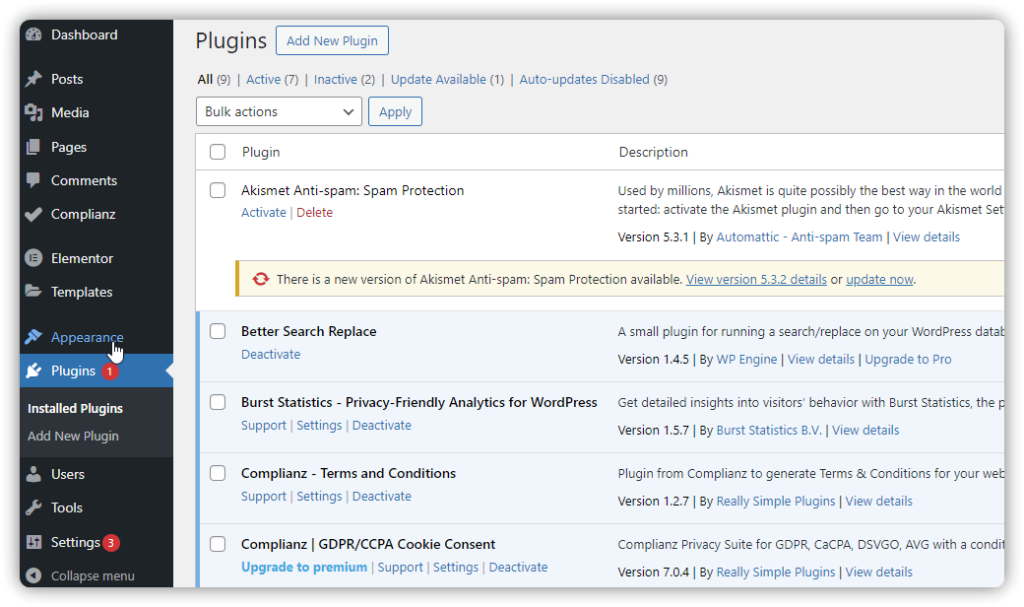The width and height of the screenshot is (1024, 607).
Task: Open the Bulk actions dropdown
Action: [279, 112]
